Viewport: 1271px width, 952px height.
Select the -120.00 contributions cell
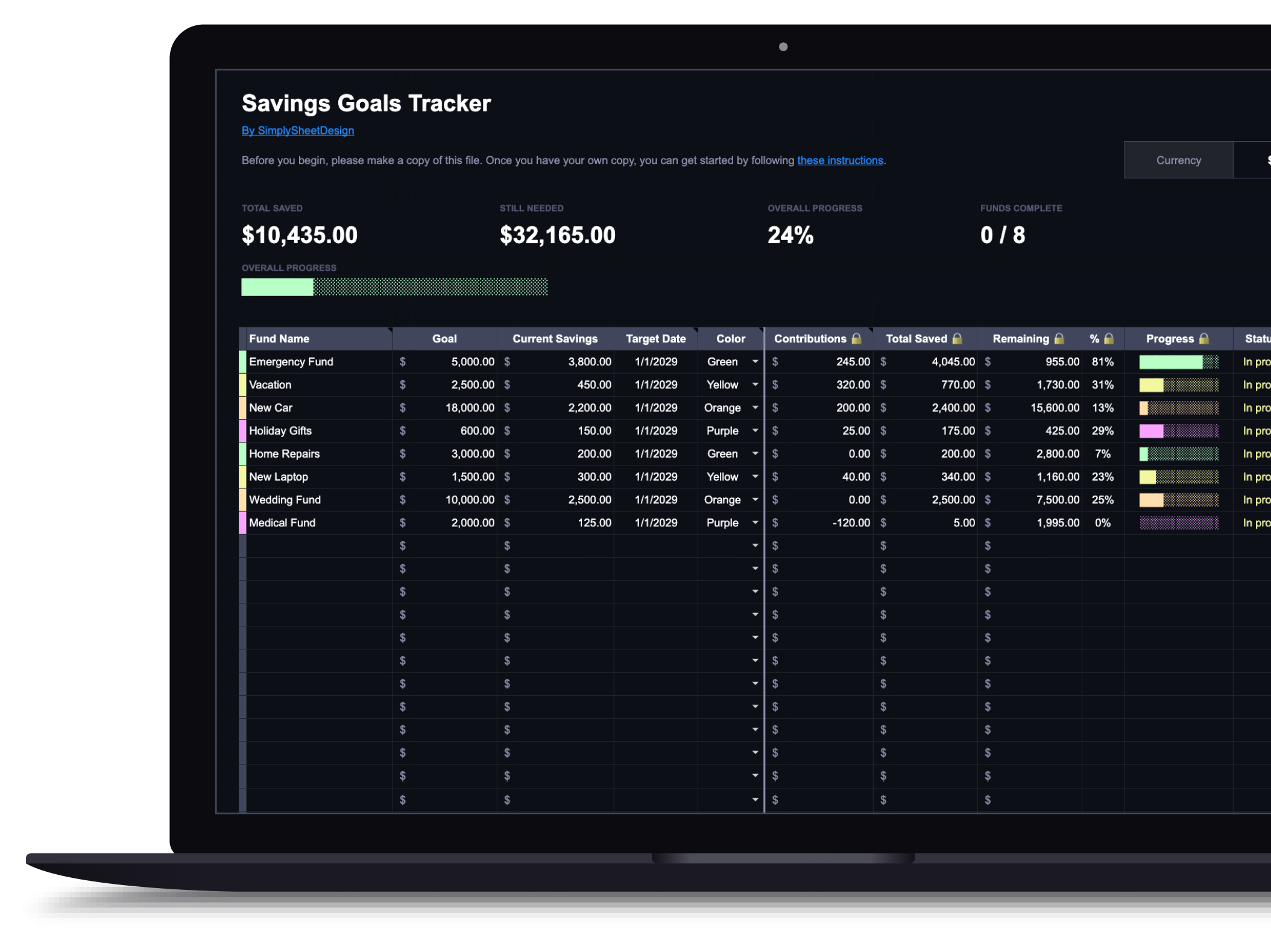click(819, 523)
